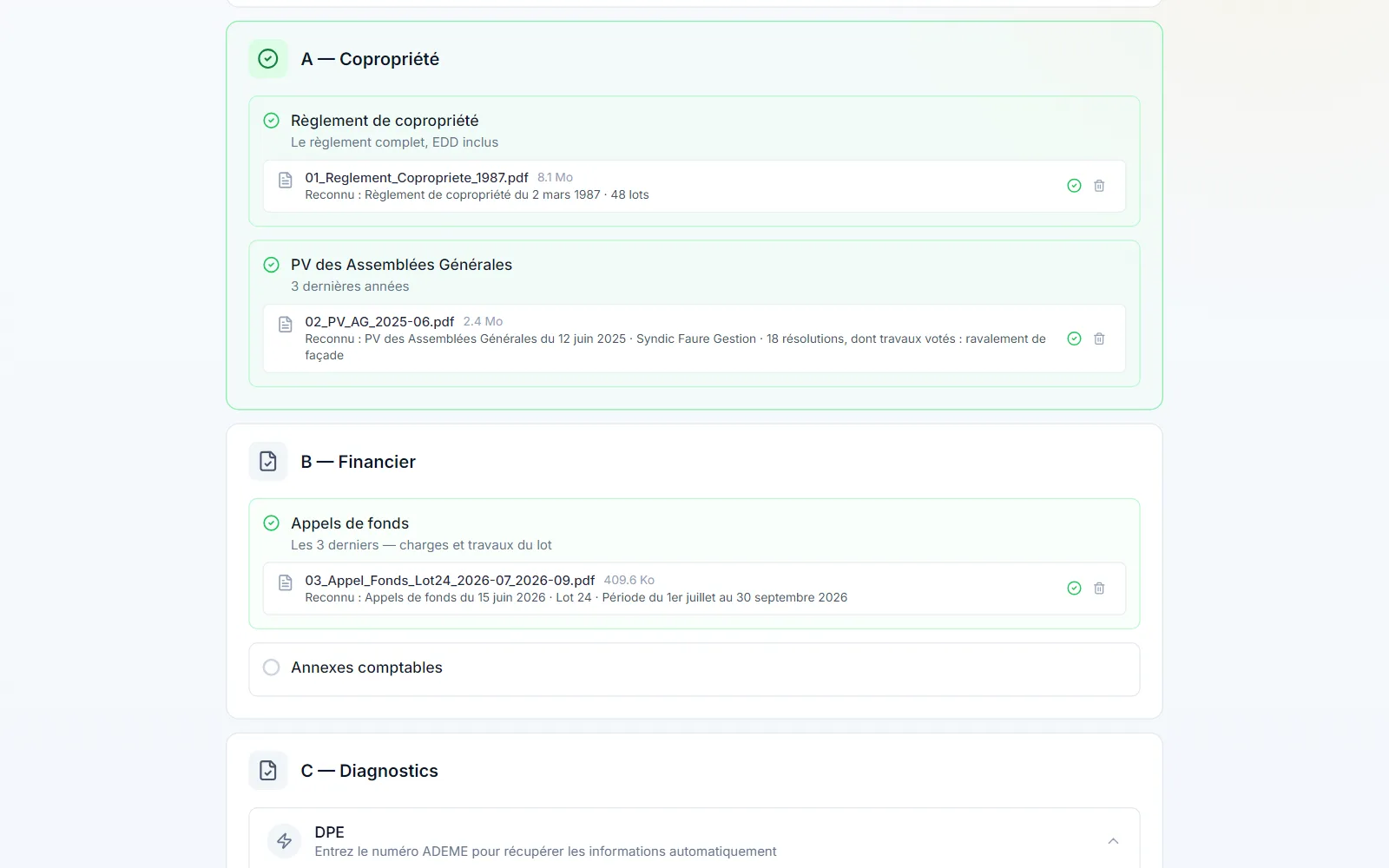The image size is (1389, 868).
Task: Click the A — Copropriété section heading
Action: tap(370, 59)
